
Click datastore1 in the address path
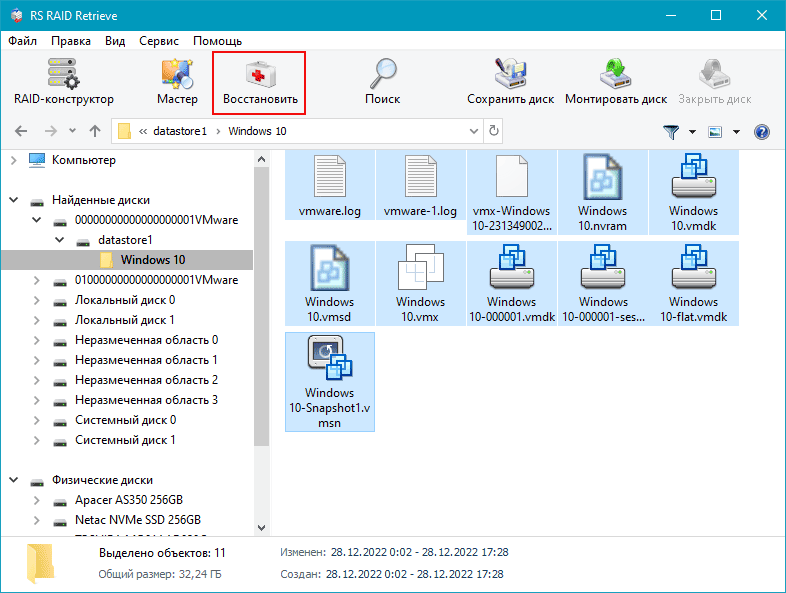coord(179,131)
